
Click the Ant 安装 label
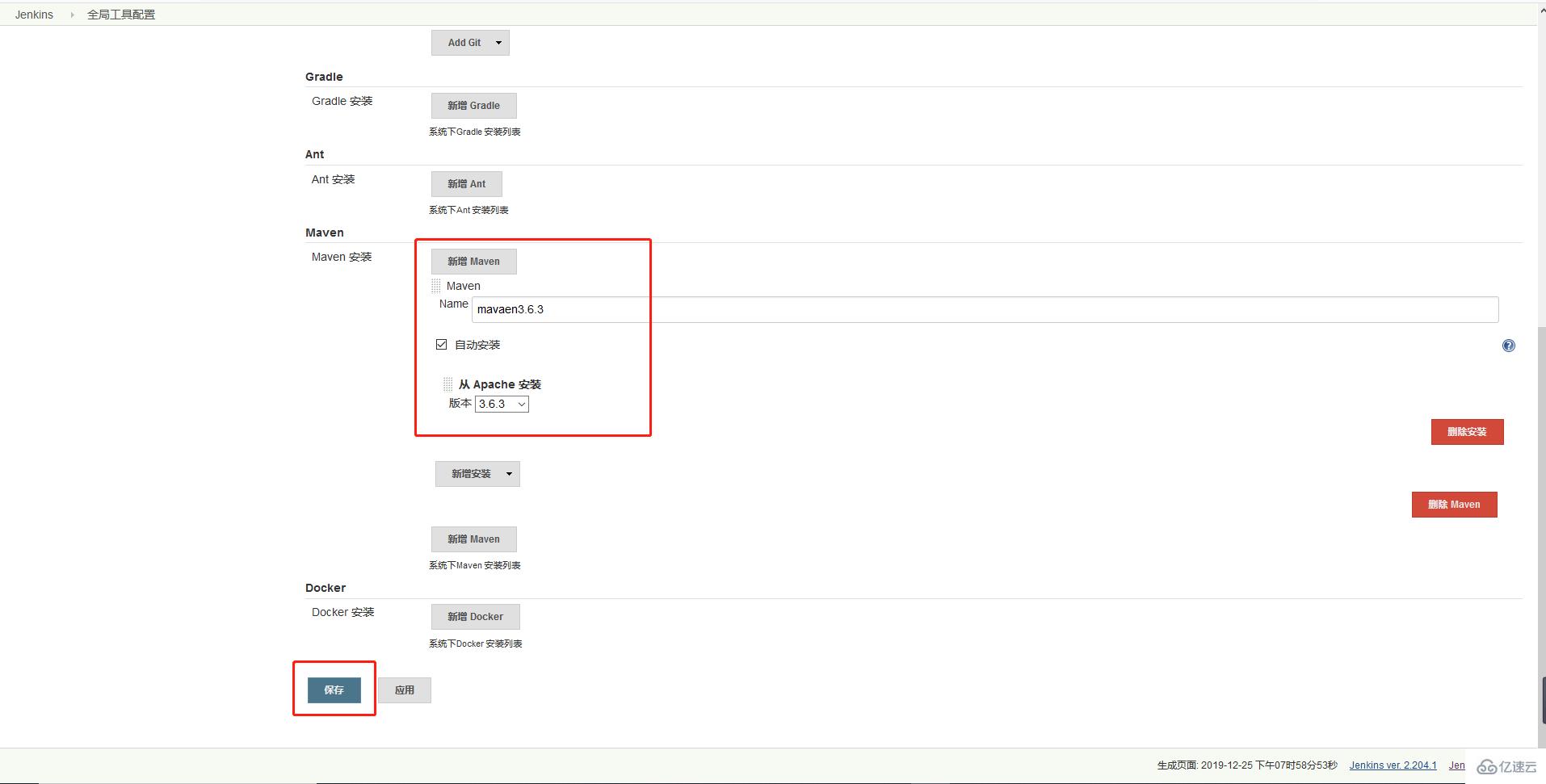(334, 179)
